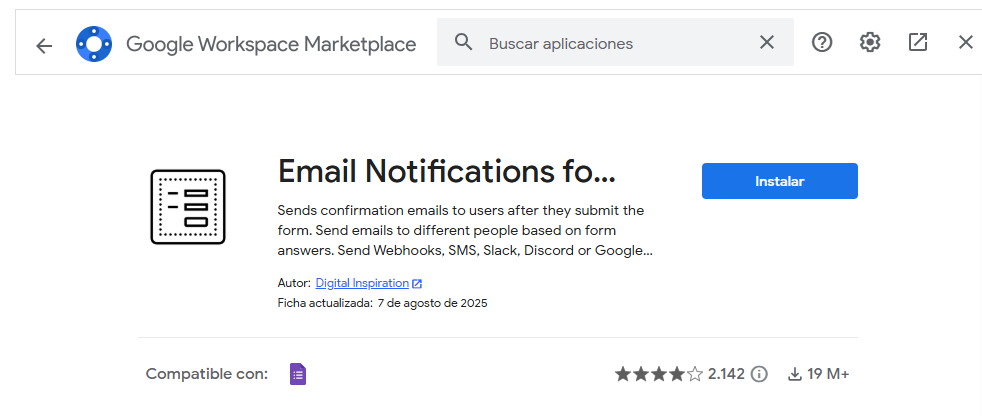Viewport: 982px width, 416px height.
Task: Go back using the left arrow
Action: pyautogui.click(x=44, y=45)
